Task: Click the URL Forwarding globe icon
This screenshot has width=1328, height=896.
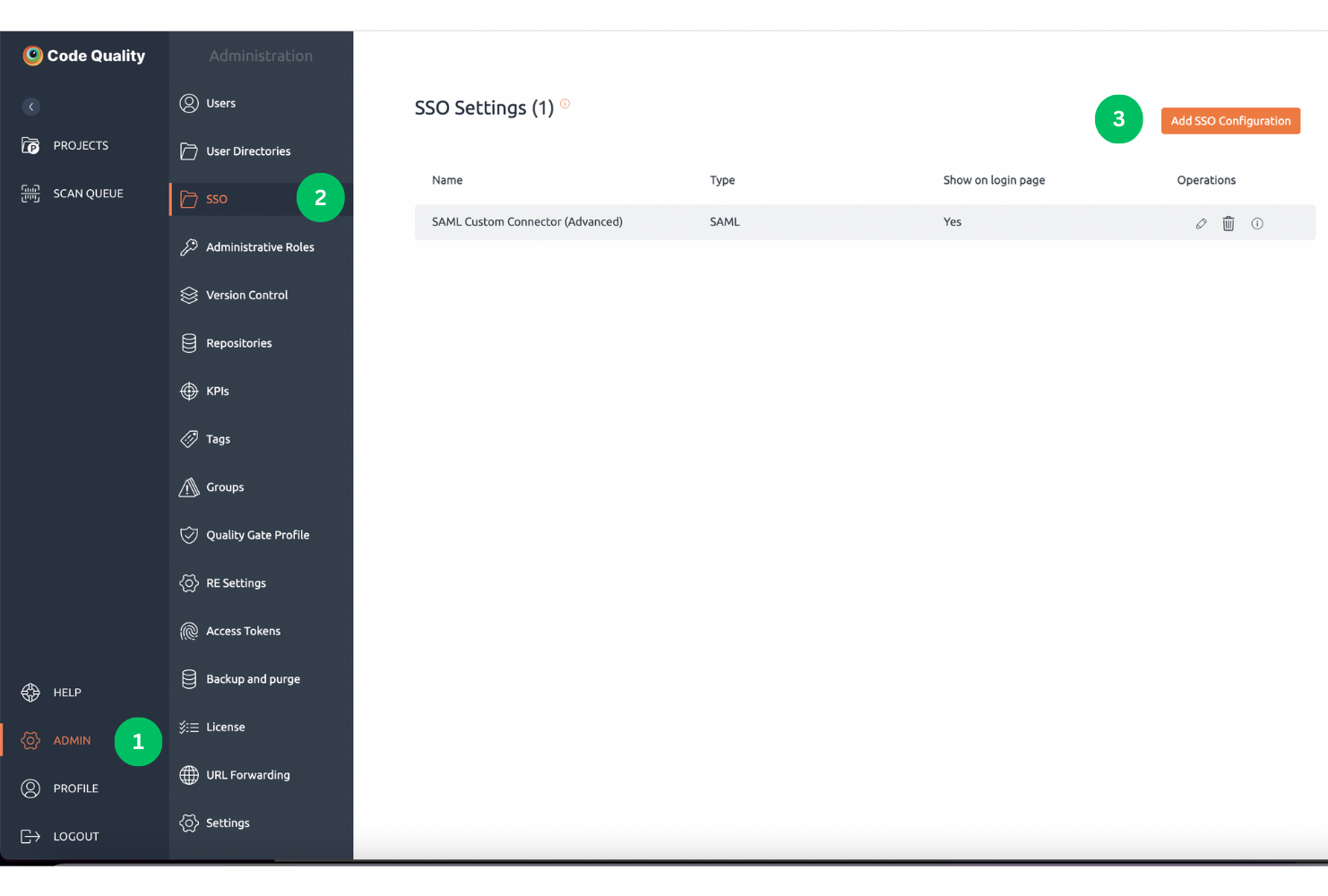Action: (x=189, y=775)
